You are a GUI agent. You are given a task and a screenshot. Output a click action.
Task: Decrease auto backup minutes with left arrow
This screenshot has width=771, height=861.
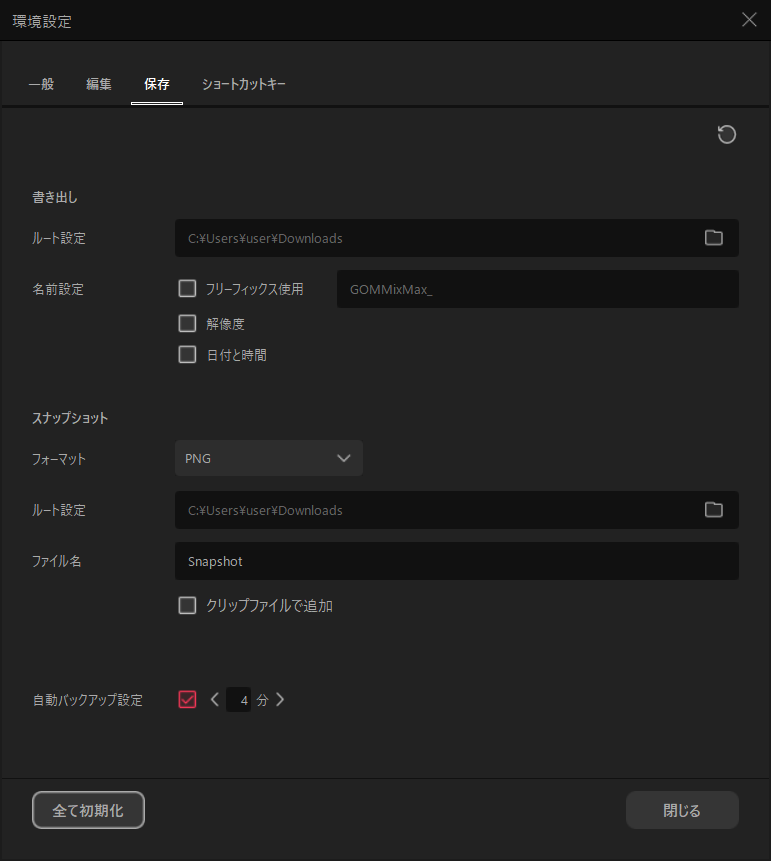coord(215,700)
